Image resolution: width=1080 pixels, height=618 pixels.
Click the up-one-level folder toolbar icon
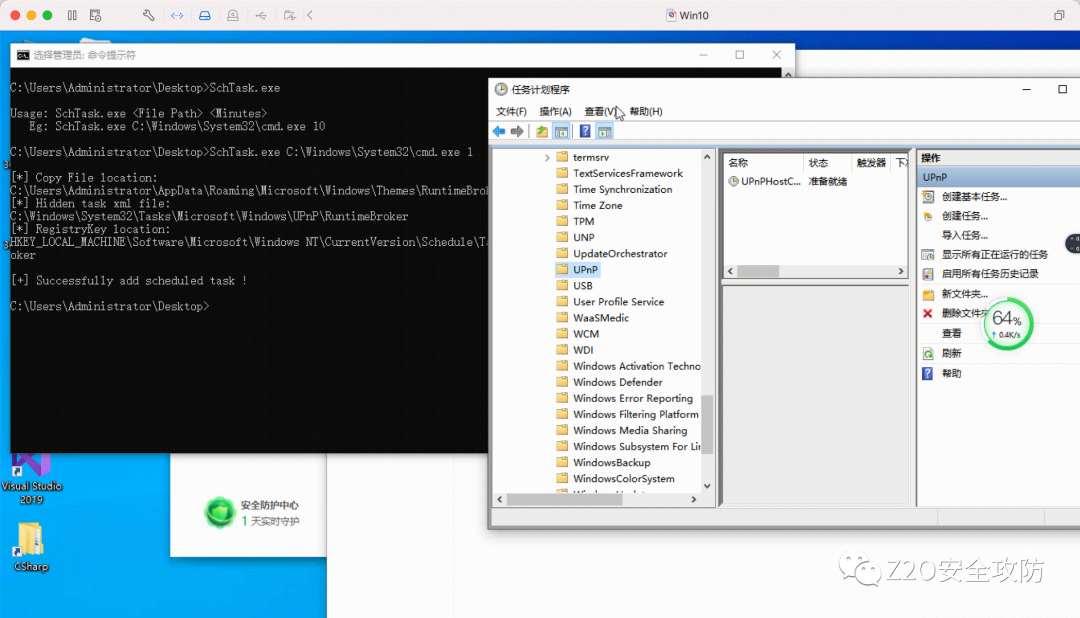[x=542, y=132]
